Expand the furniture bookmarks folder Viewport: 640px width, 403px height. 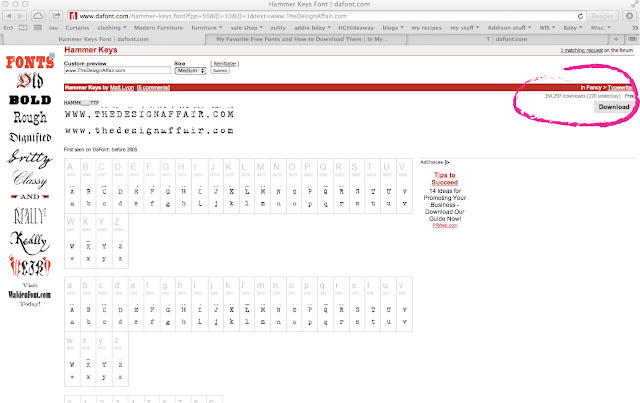207,28
